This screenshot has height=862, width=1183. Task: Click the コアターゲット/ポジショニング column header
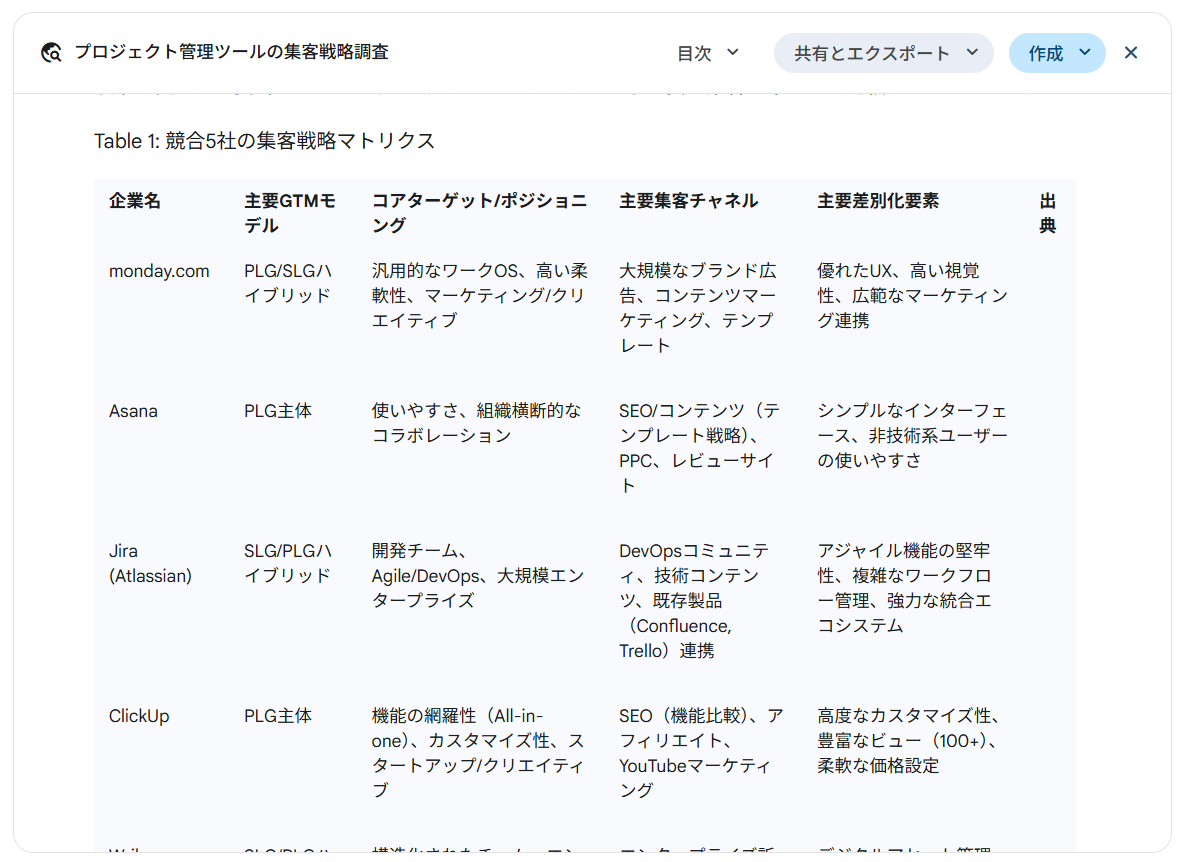(x=479, y=213)
